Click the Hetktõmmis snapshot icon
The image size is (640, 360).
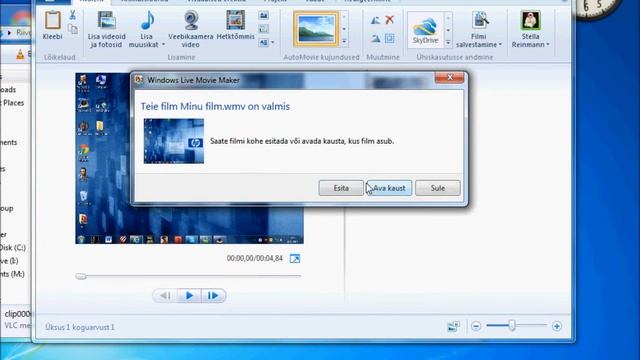(236, 20)
